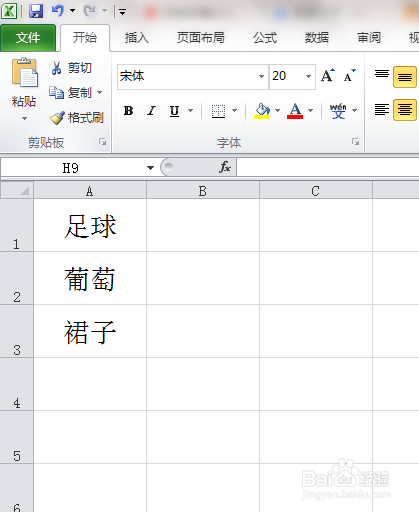Expand fill color dropdown arrow
Screen dimensions: 419x512
[277, 110]
